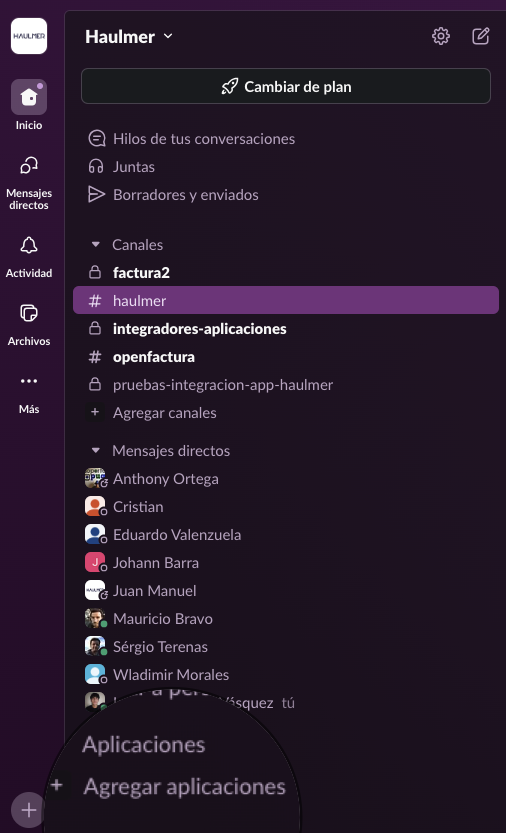Image resolution: width=506 pixels, height=833 pixels.
Task: Click the Más three-dots icon
Action: (29, 381)
